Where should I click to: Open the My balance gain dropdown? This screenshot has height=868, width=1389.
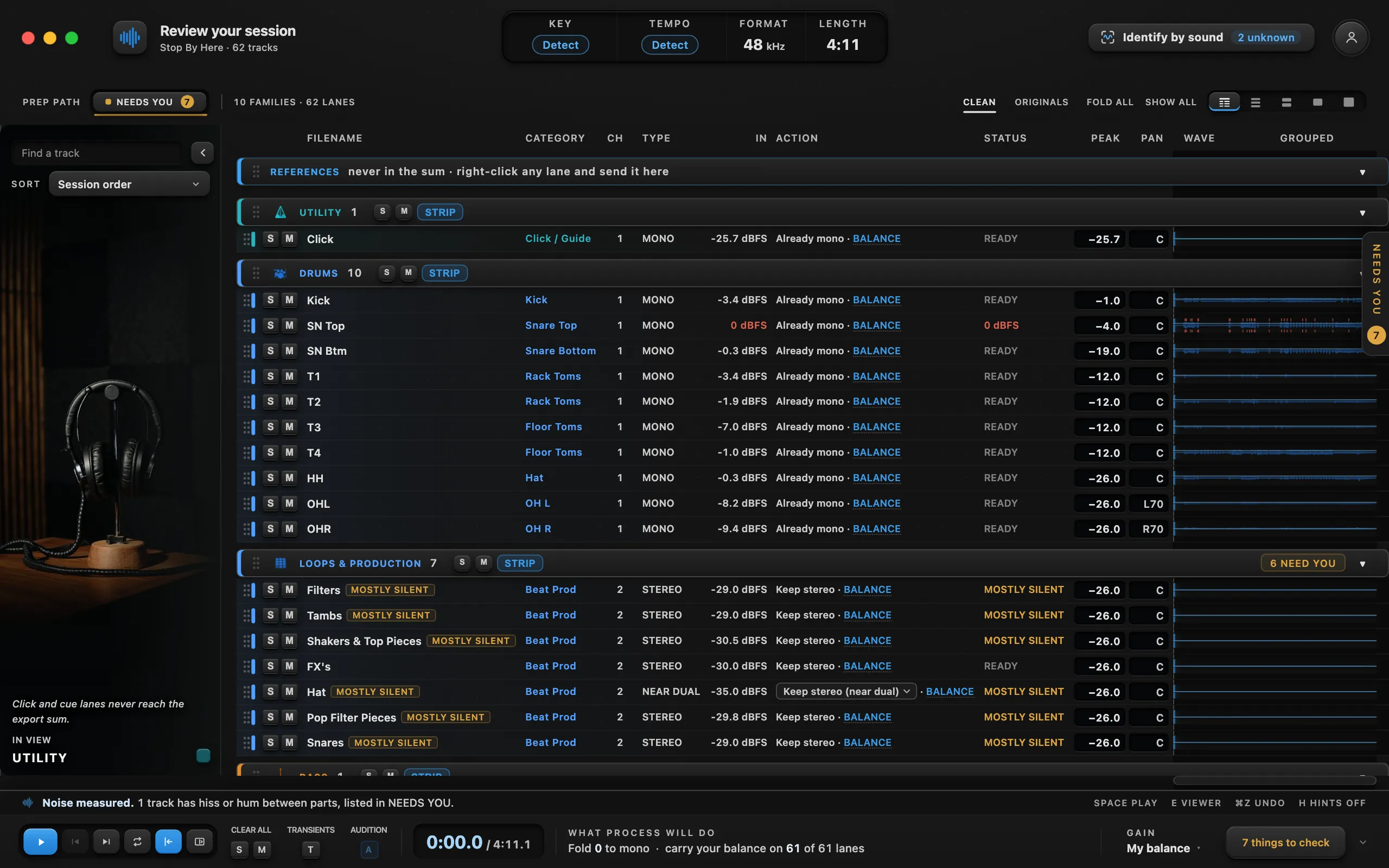[1163, 848]
